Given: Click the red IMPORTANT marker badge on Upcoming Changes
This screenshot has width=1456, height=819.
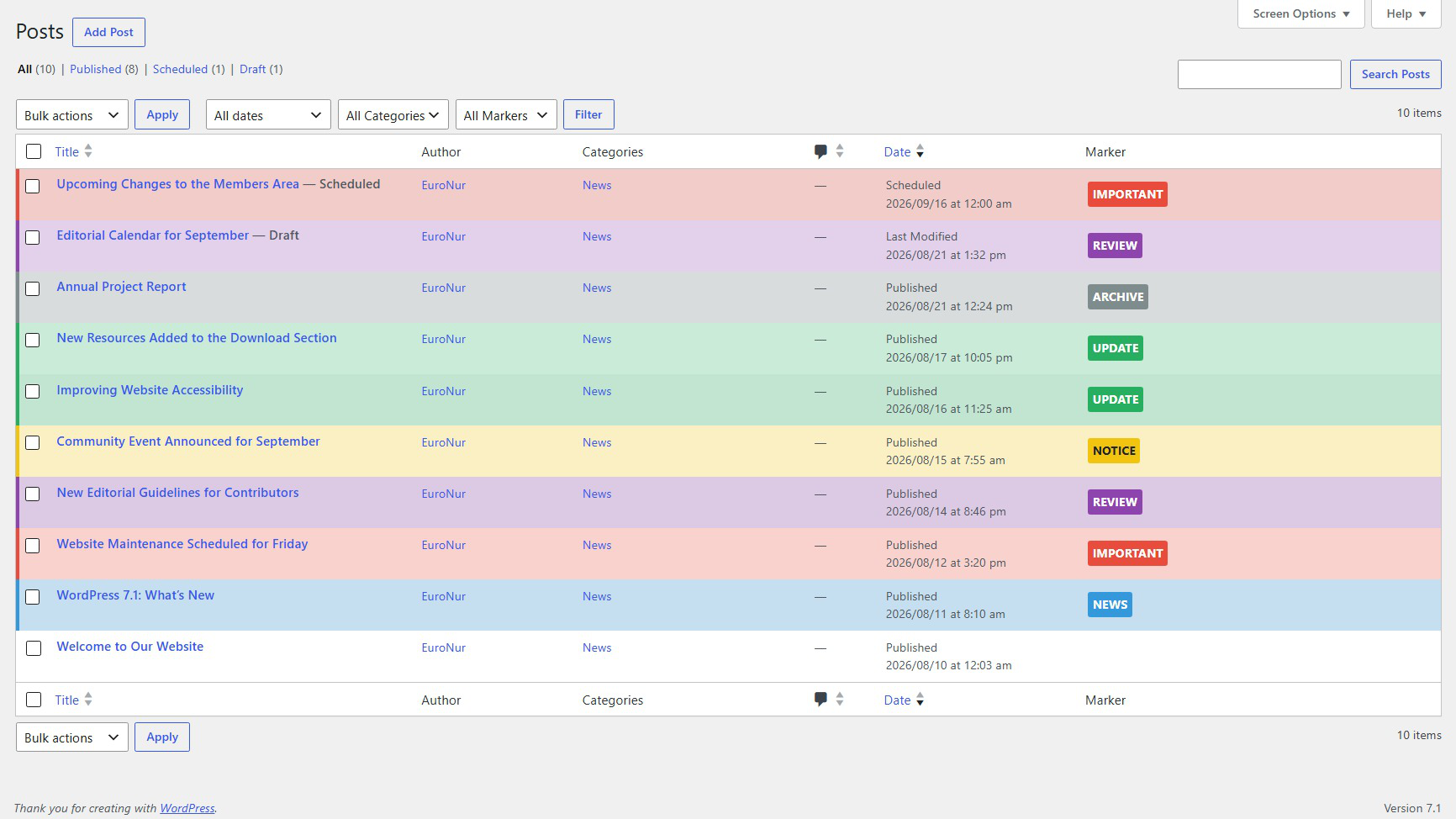Looking at the screenshot, I should 1127,194.
